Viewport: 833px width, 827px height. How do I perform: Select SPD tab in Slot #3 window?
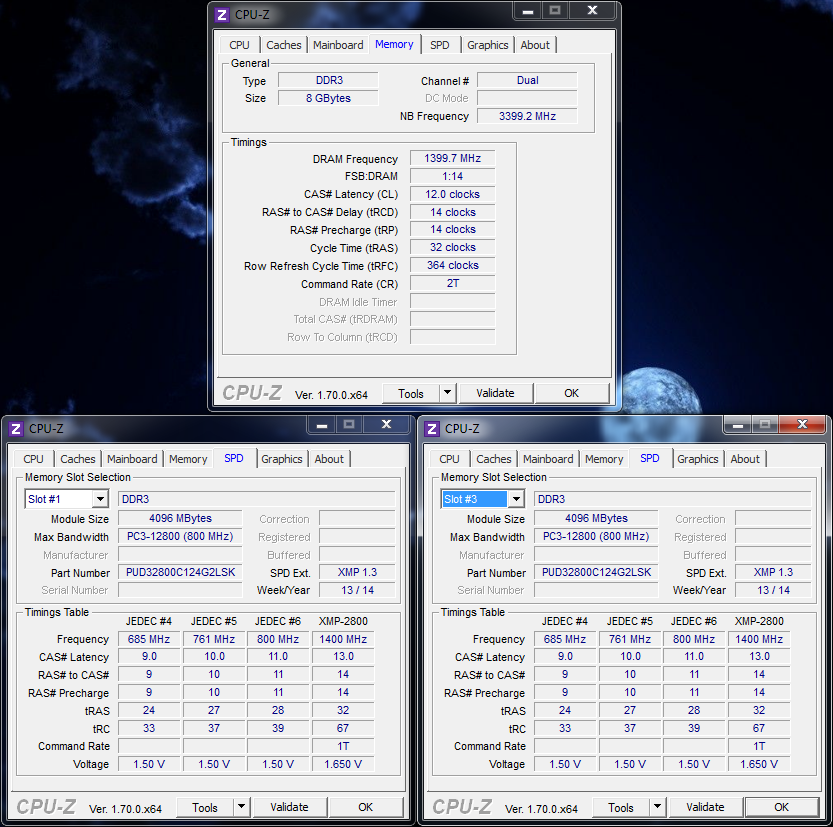click(650, 458)
